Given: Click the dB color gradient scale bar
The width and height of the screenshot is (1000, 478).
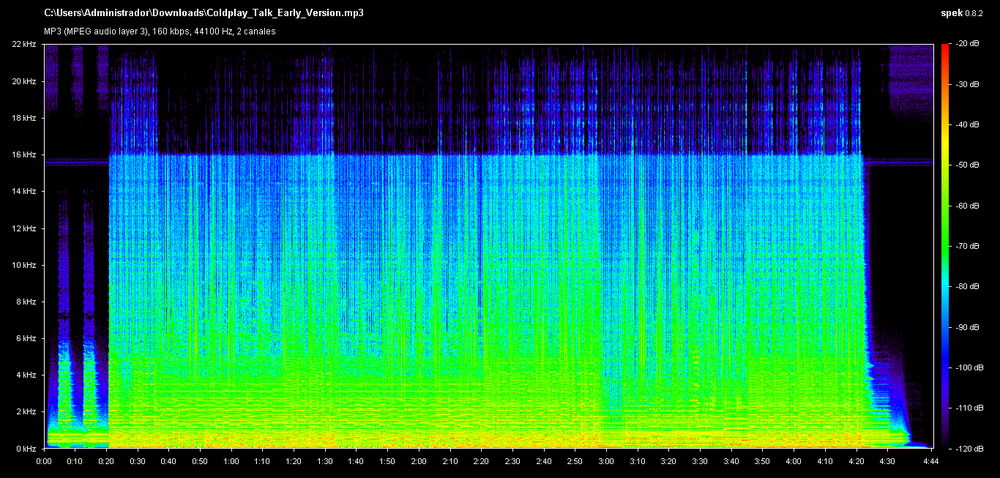Looking at the screenshot, I should click(945, 245).
